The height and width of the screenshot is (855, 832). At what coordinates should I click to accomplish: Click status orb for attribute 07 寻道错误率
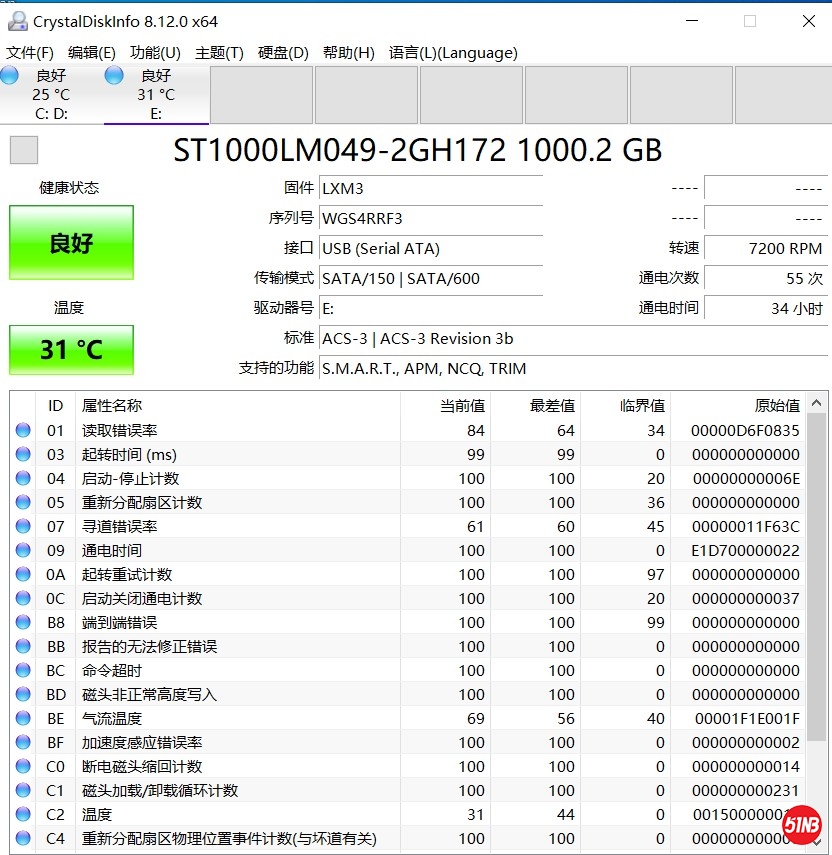[x=23, y=527]
